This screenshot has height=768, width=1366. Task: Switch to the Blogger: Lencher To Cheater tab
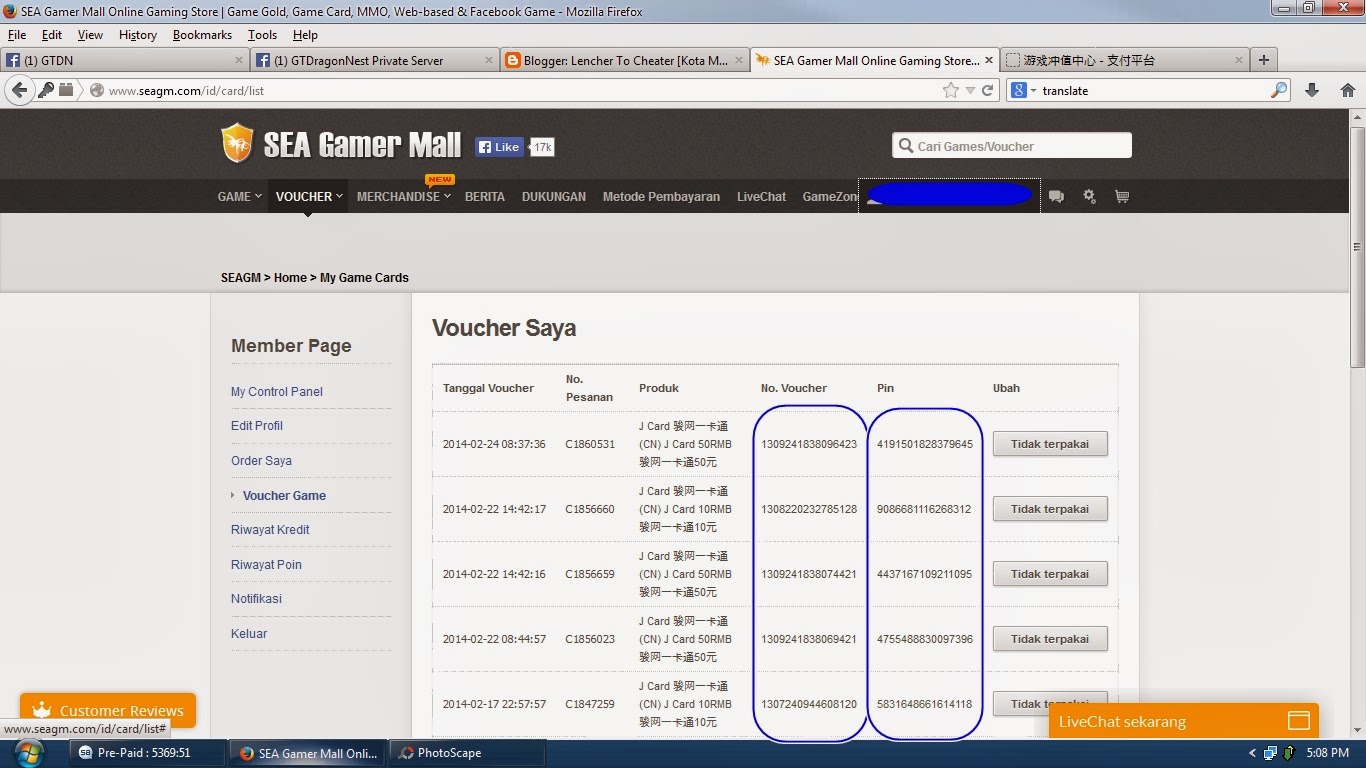(625, 60)
